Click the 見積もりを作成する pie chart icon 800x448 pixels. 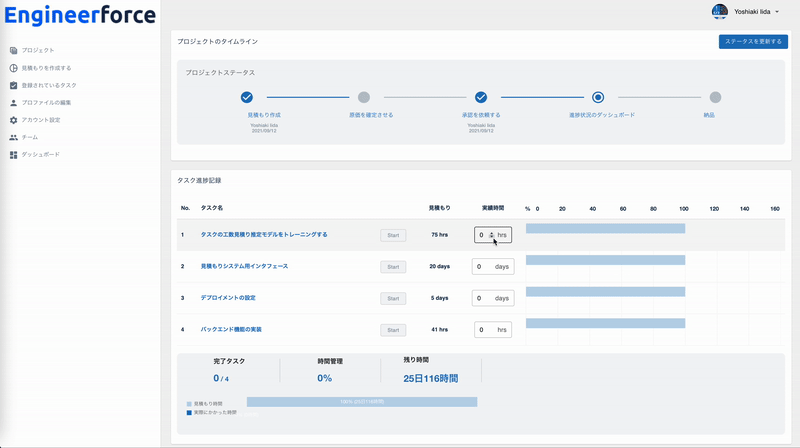[14, 68]
